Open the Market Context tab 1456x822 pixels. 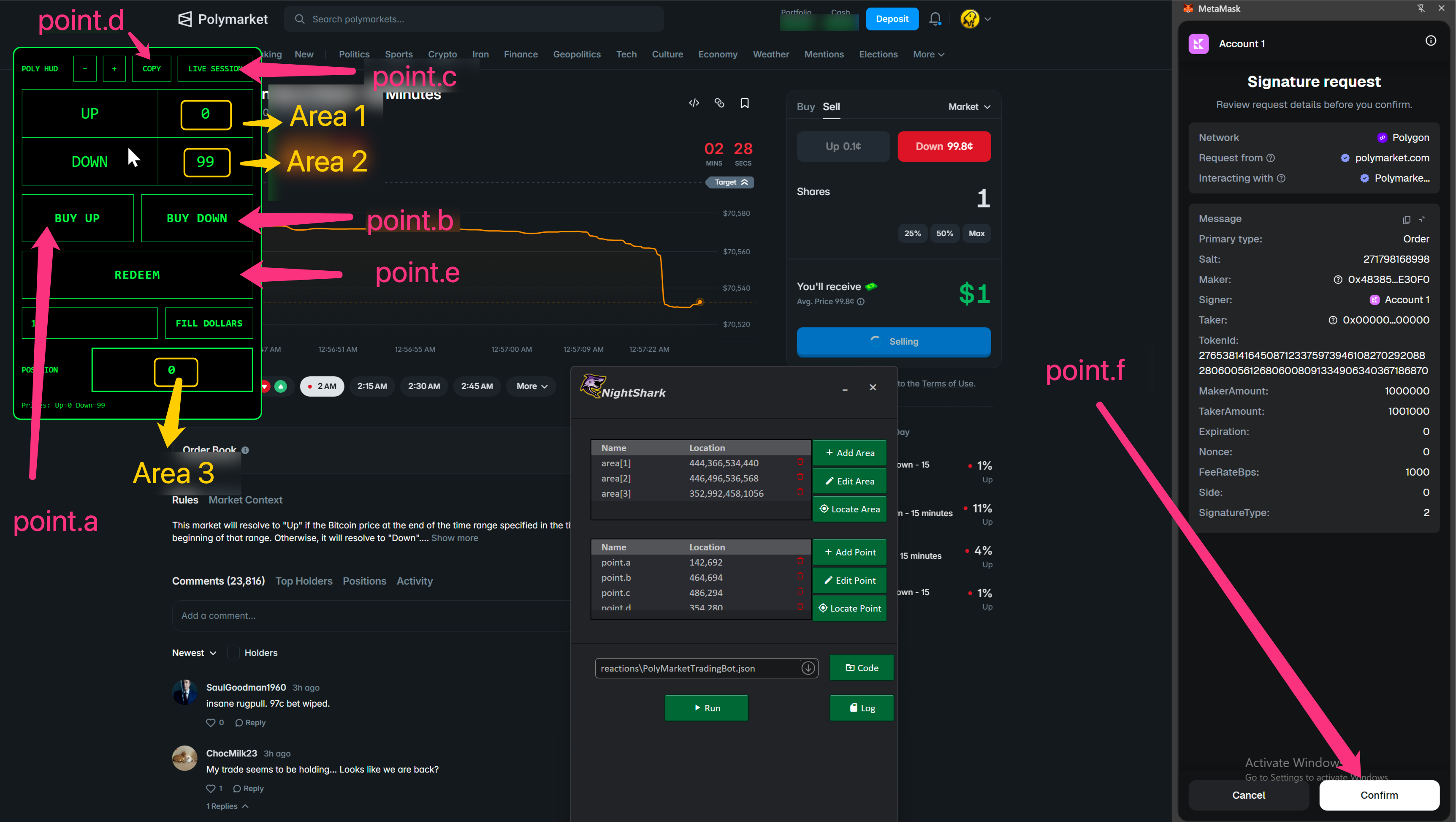245,500
